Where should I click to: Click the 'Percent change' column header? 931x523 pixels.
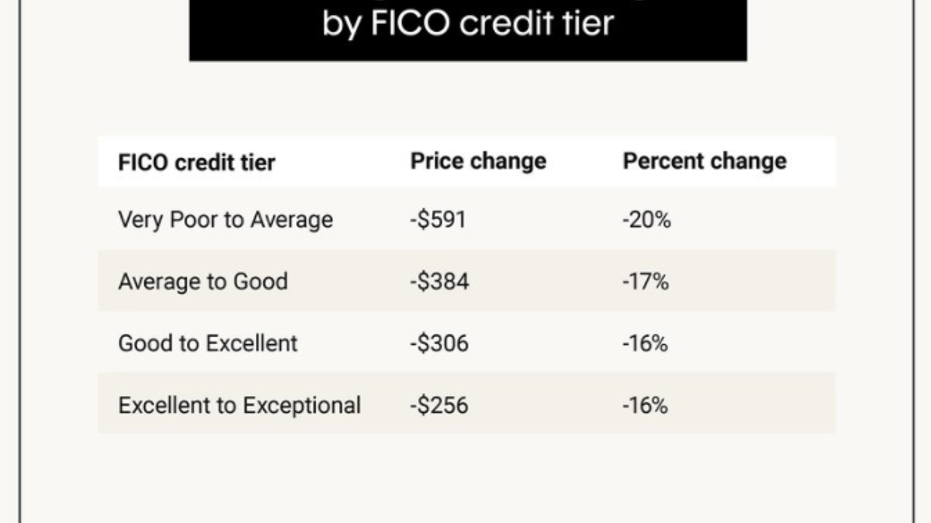(704, 161)
